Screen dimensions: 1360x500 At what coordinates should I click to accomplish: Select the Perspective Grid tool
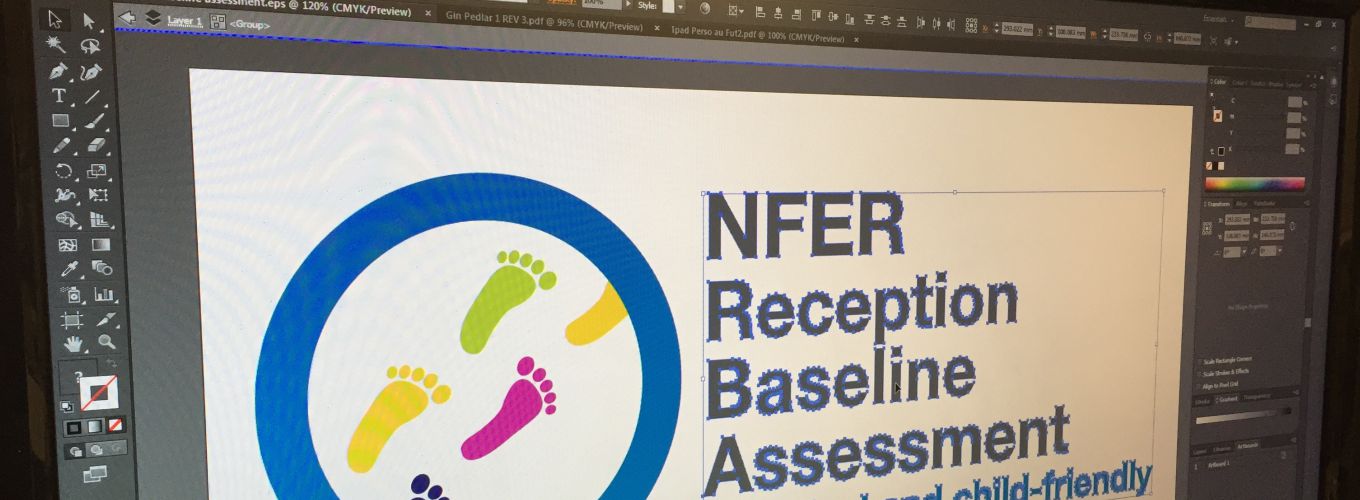tap(99, 220)
